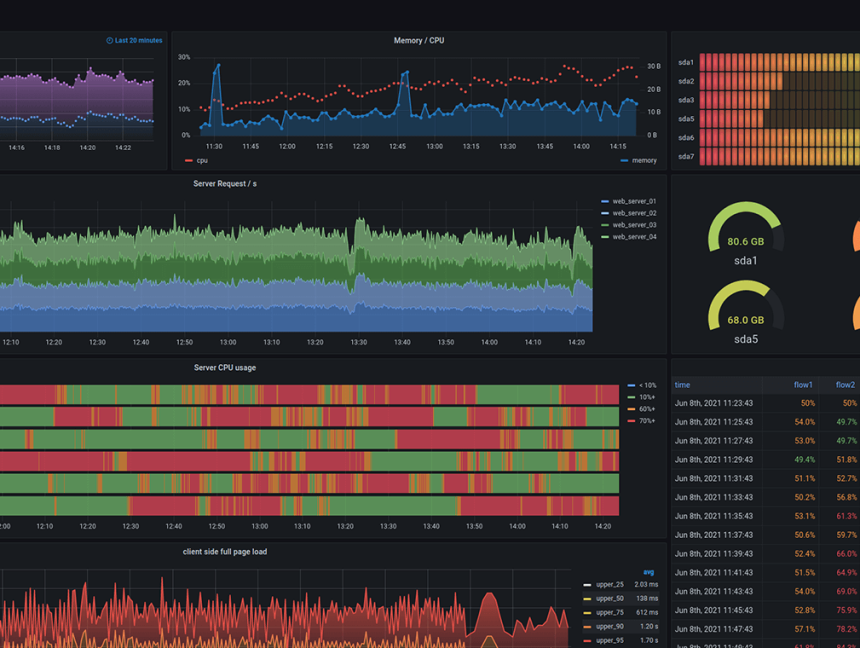This screenshot has width=860, height=648.
Task: Open the Server Request / s panel menu
Action: click(x=225, y=184)
